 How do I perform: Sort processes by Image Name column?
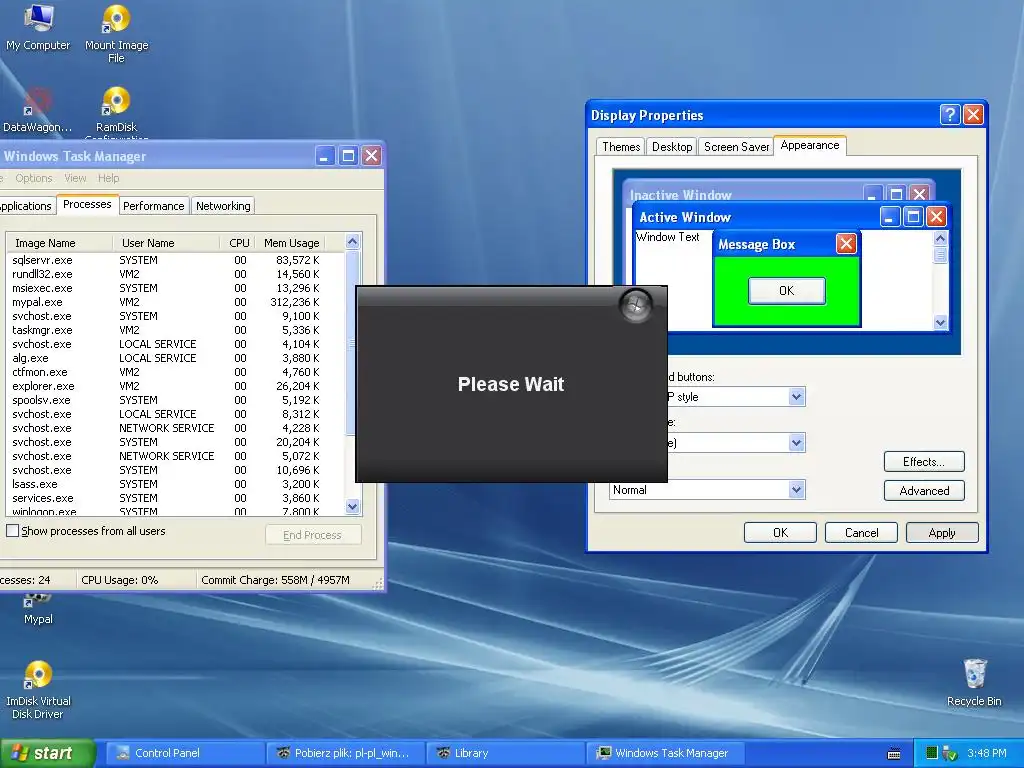click(x=60, y=243)
